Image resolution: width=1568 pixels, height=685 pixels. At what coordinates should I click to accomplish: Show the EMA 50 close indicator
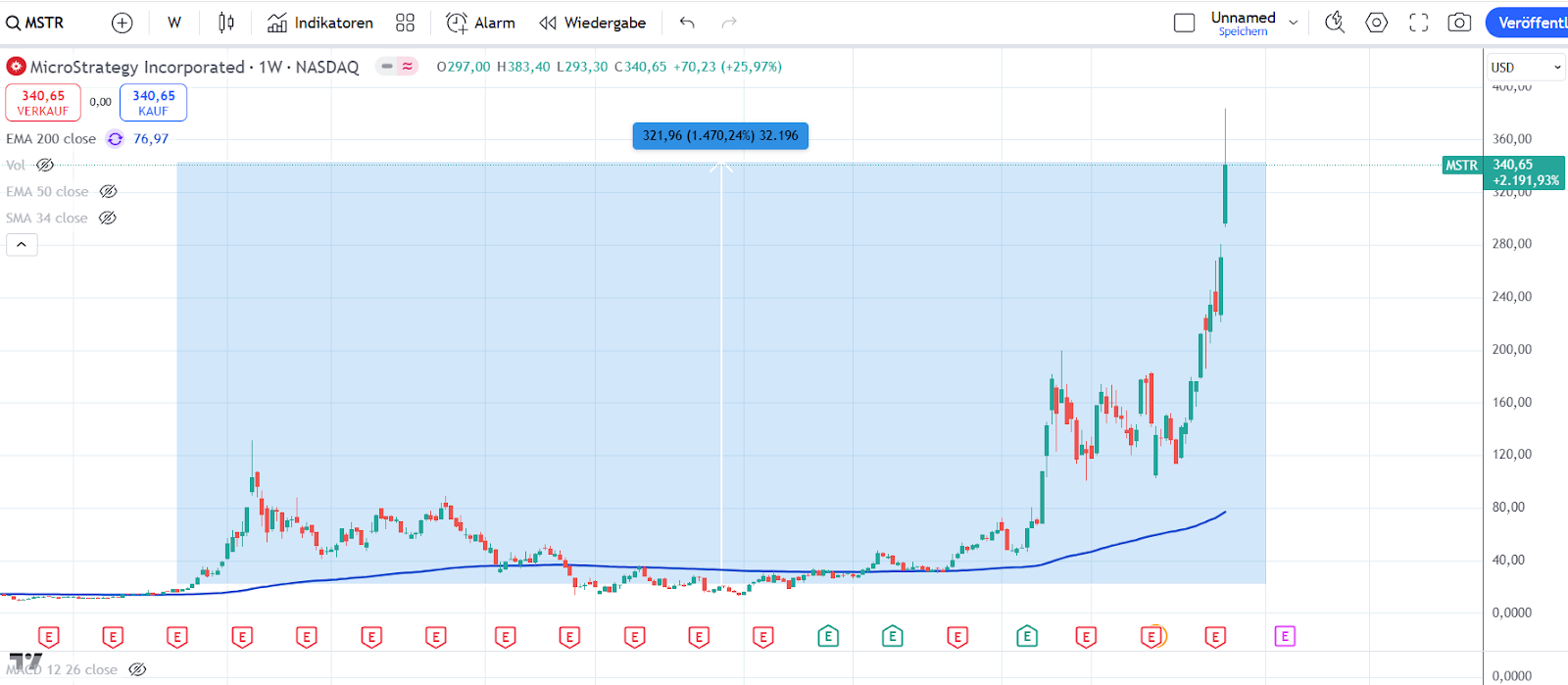pyautogui.click(x=109, y=192)
